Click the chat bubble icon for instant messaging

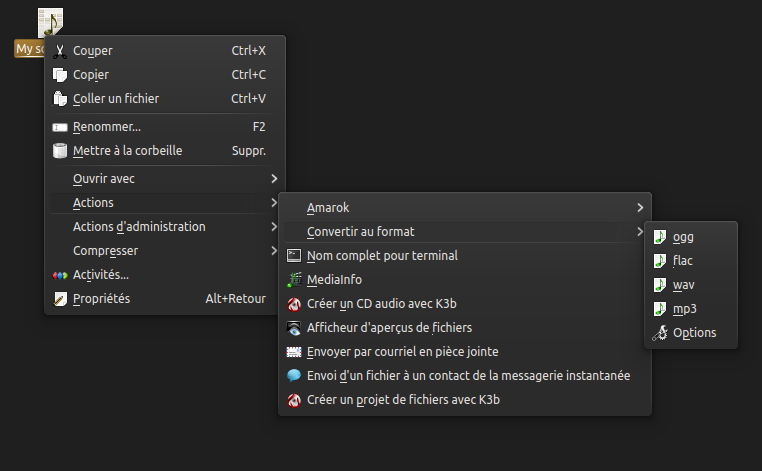[294, 375]
